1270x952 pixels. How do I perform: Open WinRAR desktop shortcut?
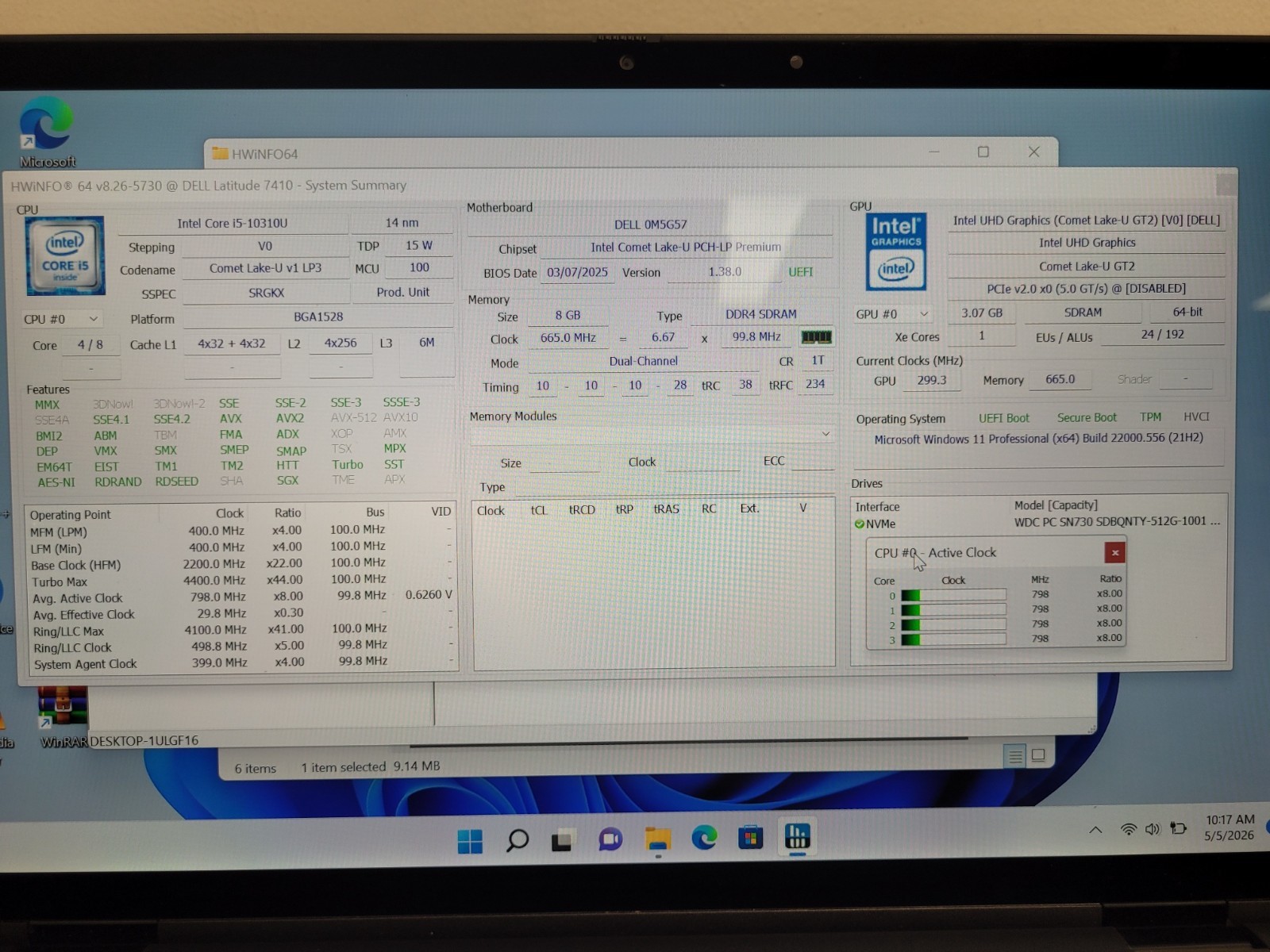pyautogui.click(x=63, y=716)
